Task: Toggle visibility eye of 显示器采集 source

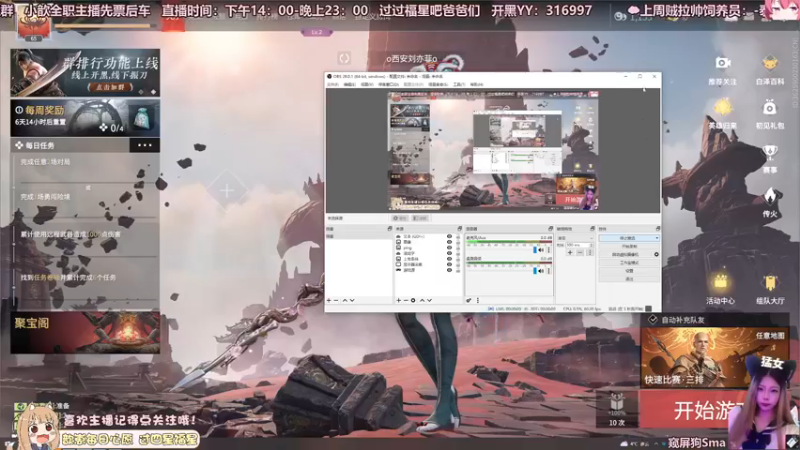Action: coord(449,264)
